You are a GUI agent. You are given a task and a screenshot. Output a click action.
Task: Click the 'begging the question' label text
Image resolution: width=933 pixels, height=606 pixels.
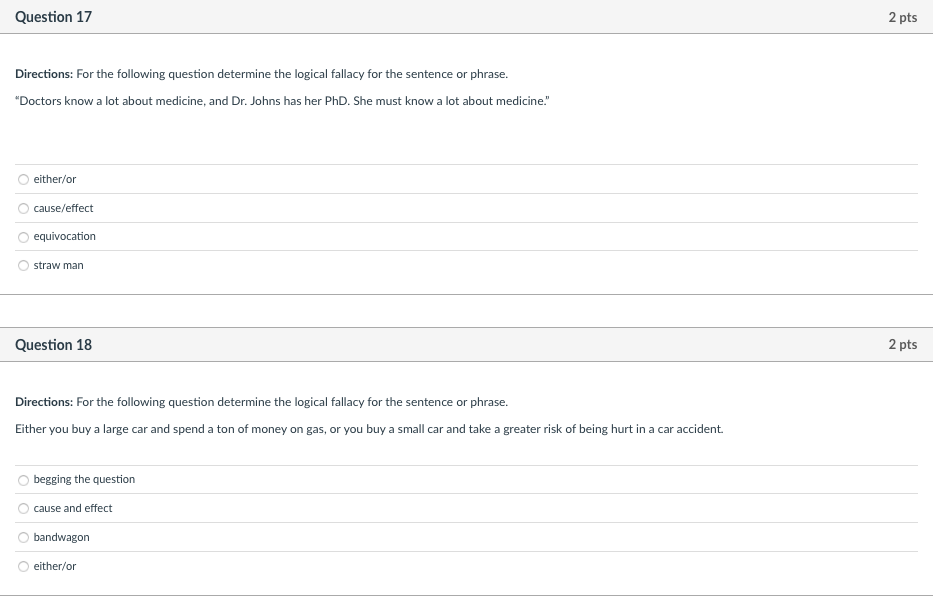84,479
